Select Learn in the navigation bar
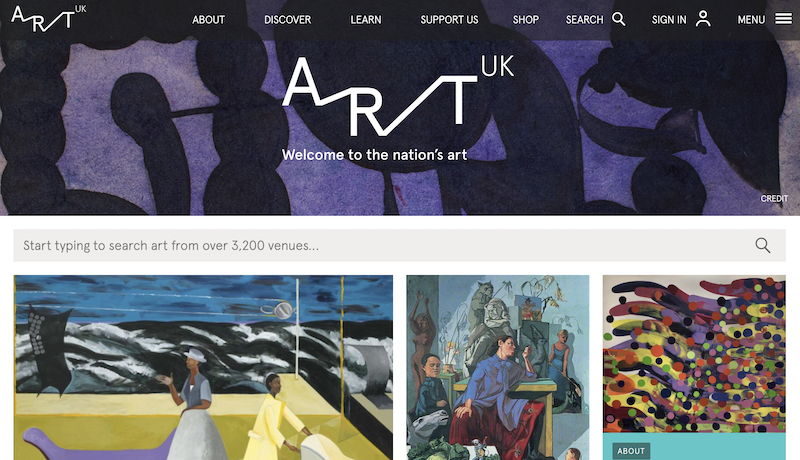Screen dimensions: 800x460 366,19
